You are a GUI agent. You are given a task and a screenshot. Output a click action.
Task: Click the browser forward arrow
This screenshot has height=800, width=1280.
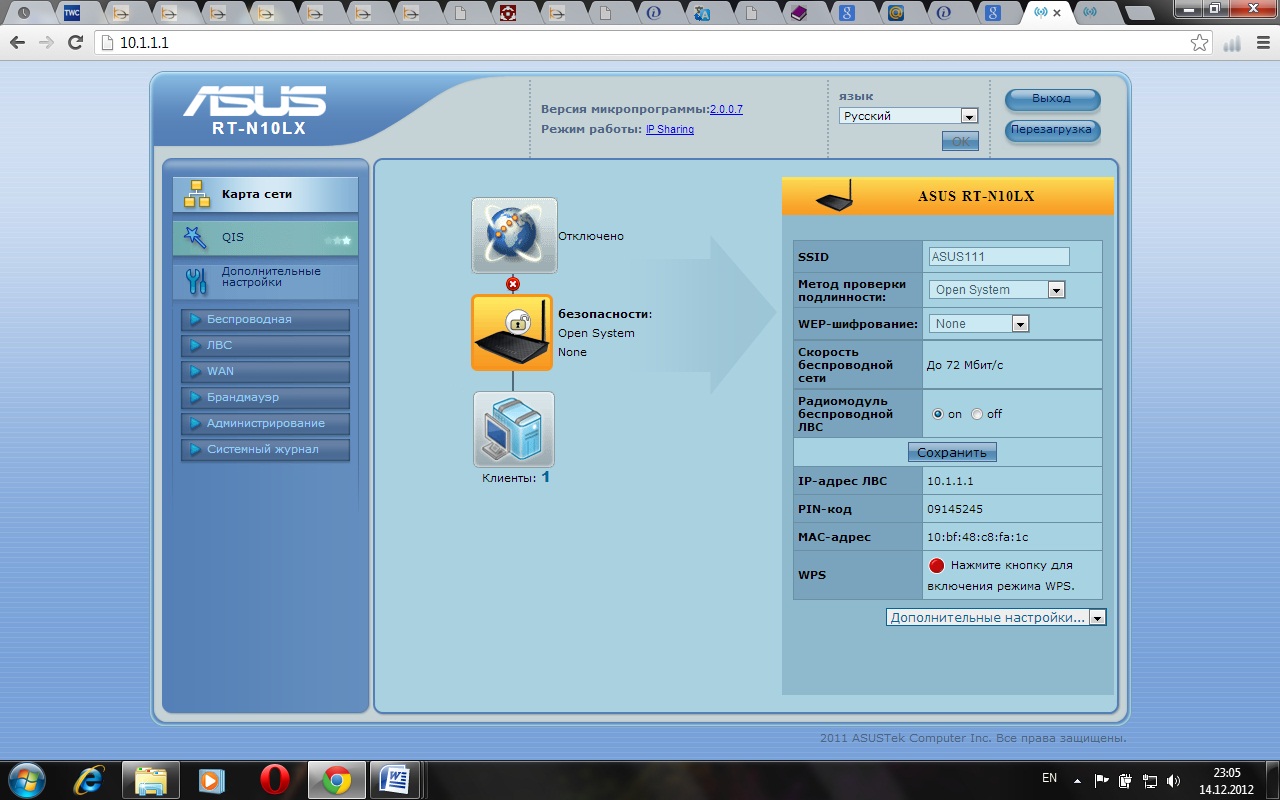pyautogui.click(x=45, y=43)
